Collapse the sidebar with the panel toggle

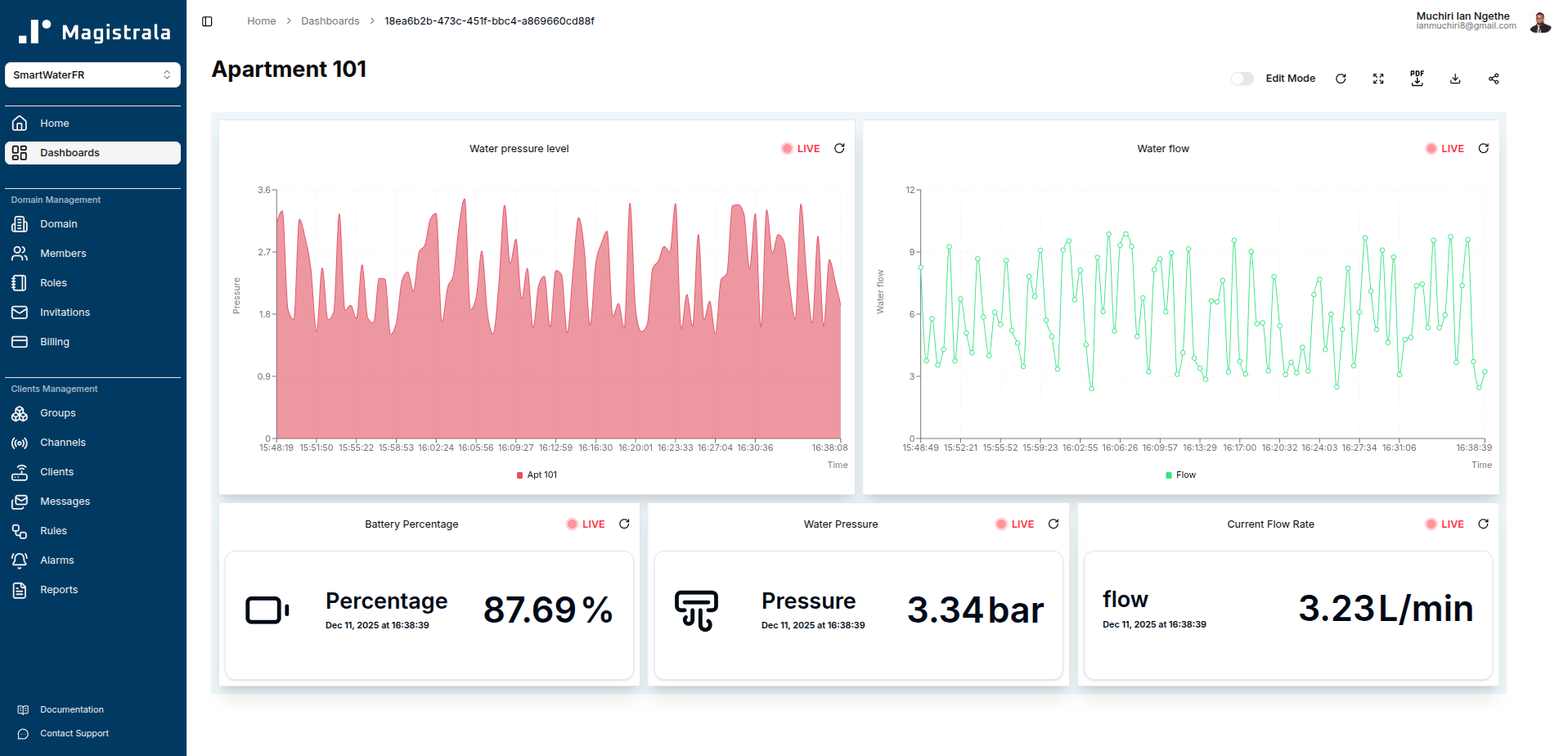pos(206,21)
